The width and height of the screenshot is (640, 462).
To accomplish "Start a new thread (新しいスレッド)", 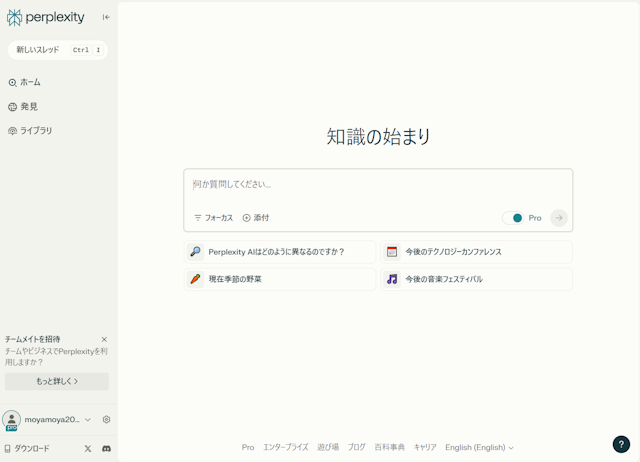I will 58,50.
